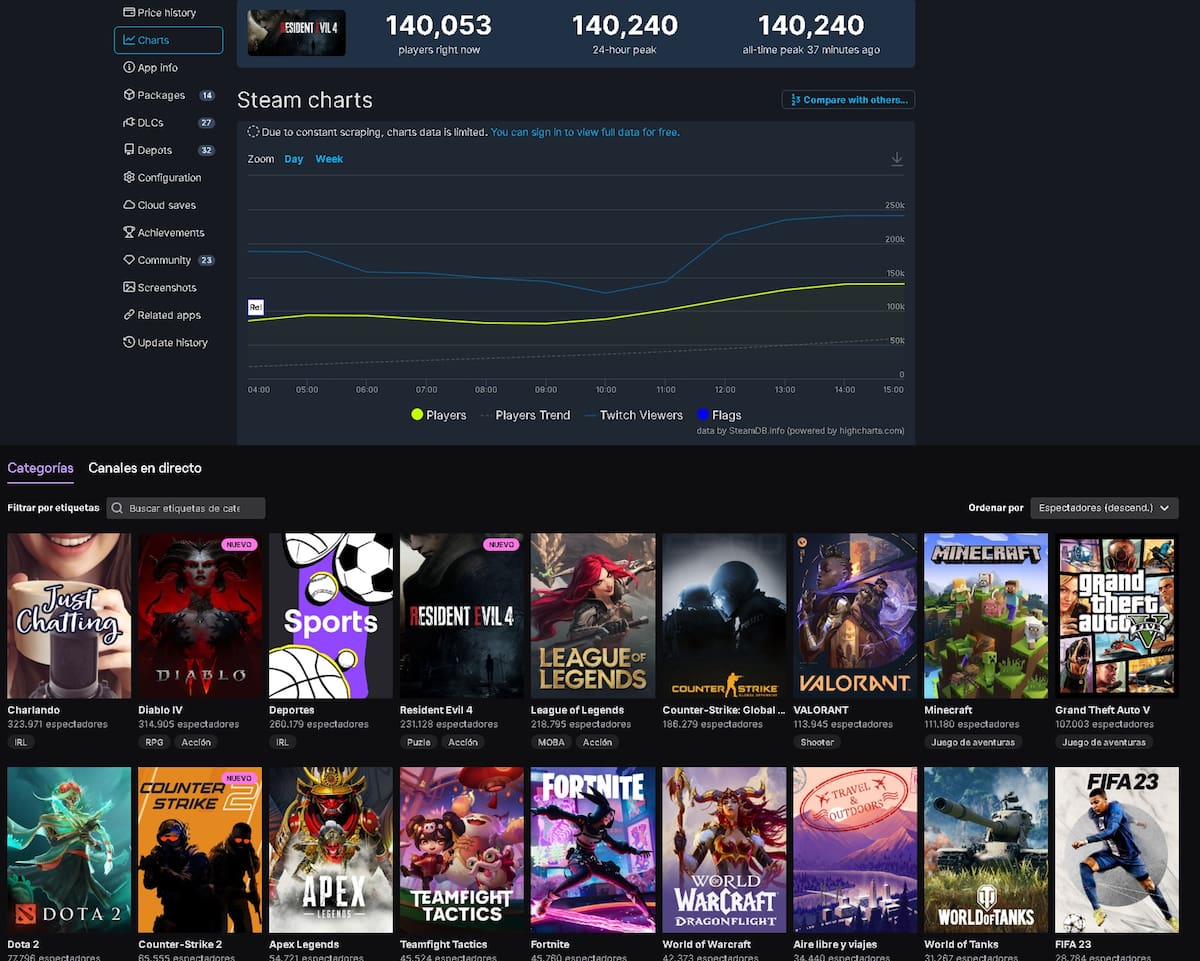Open App info page
The image size is (1200, 961).
150,67
